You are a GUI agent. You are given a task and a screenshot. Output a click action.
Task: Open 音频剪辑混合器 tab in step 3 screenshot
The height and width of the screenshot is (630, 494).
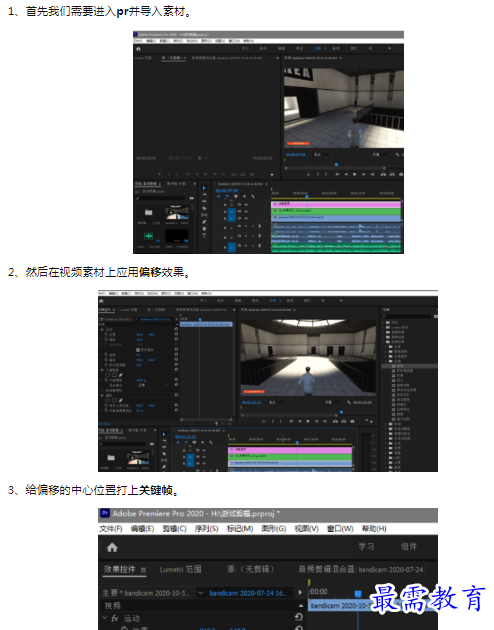click(x=360, y=570)
